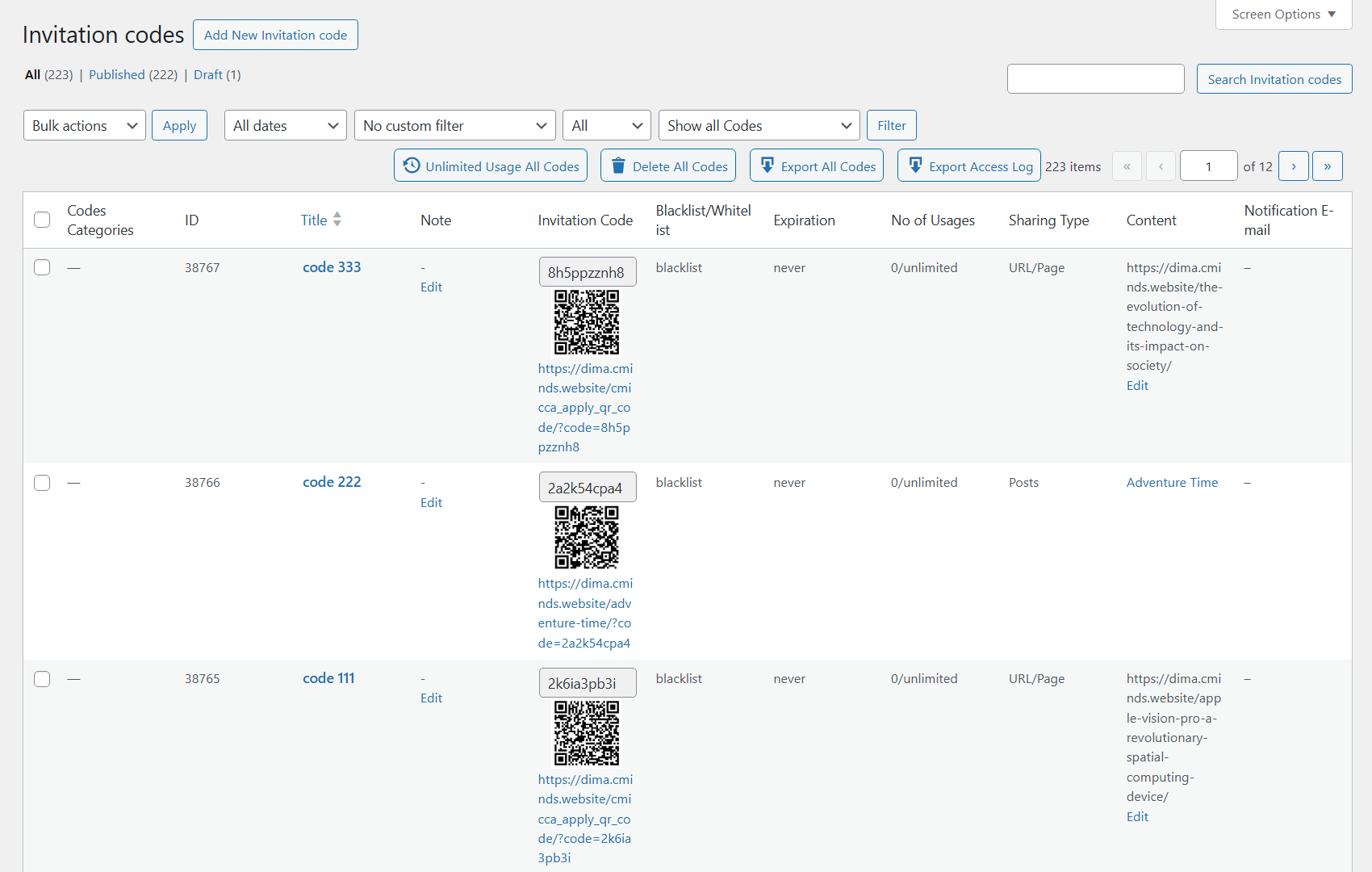Check the box for code 333 row
The width and height of the screenshot is (1372, 872).
click(x=42, y=267)
